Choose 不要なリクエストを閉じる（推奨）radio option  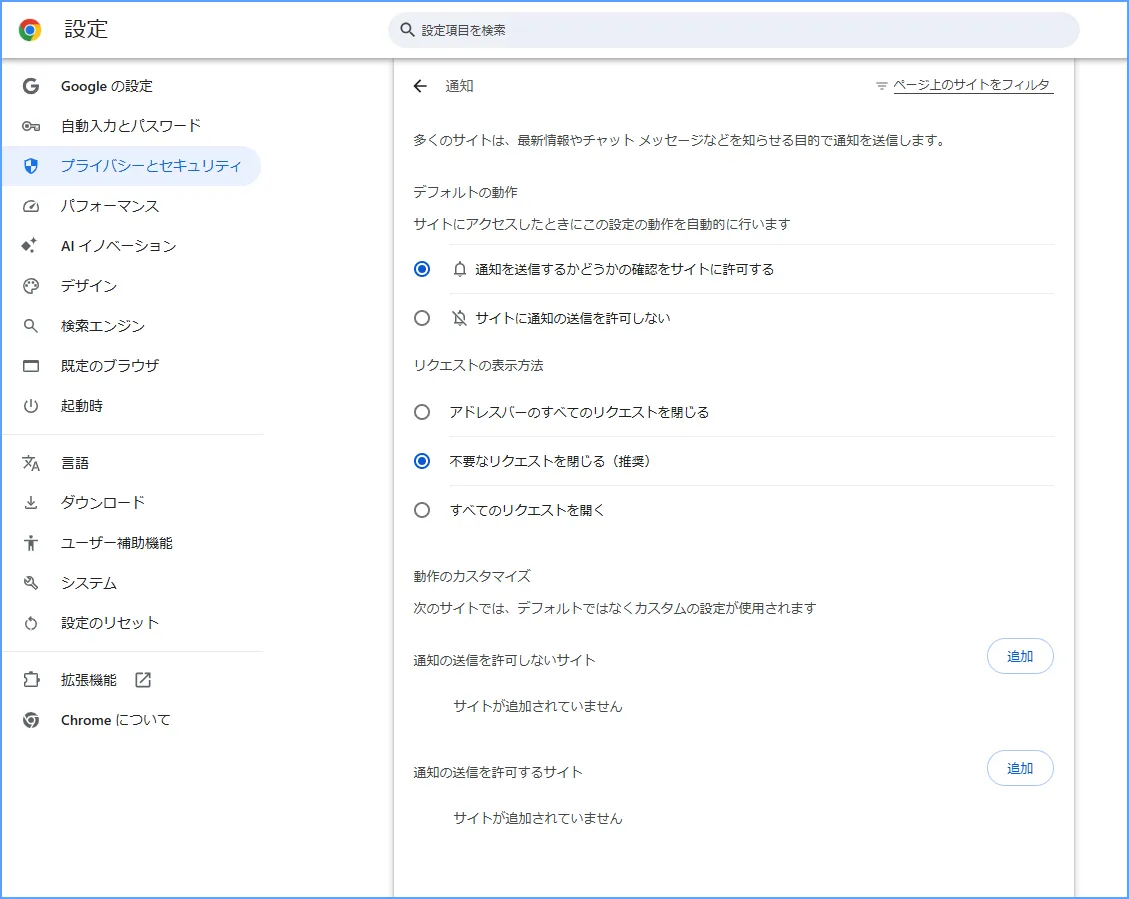422,461
